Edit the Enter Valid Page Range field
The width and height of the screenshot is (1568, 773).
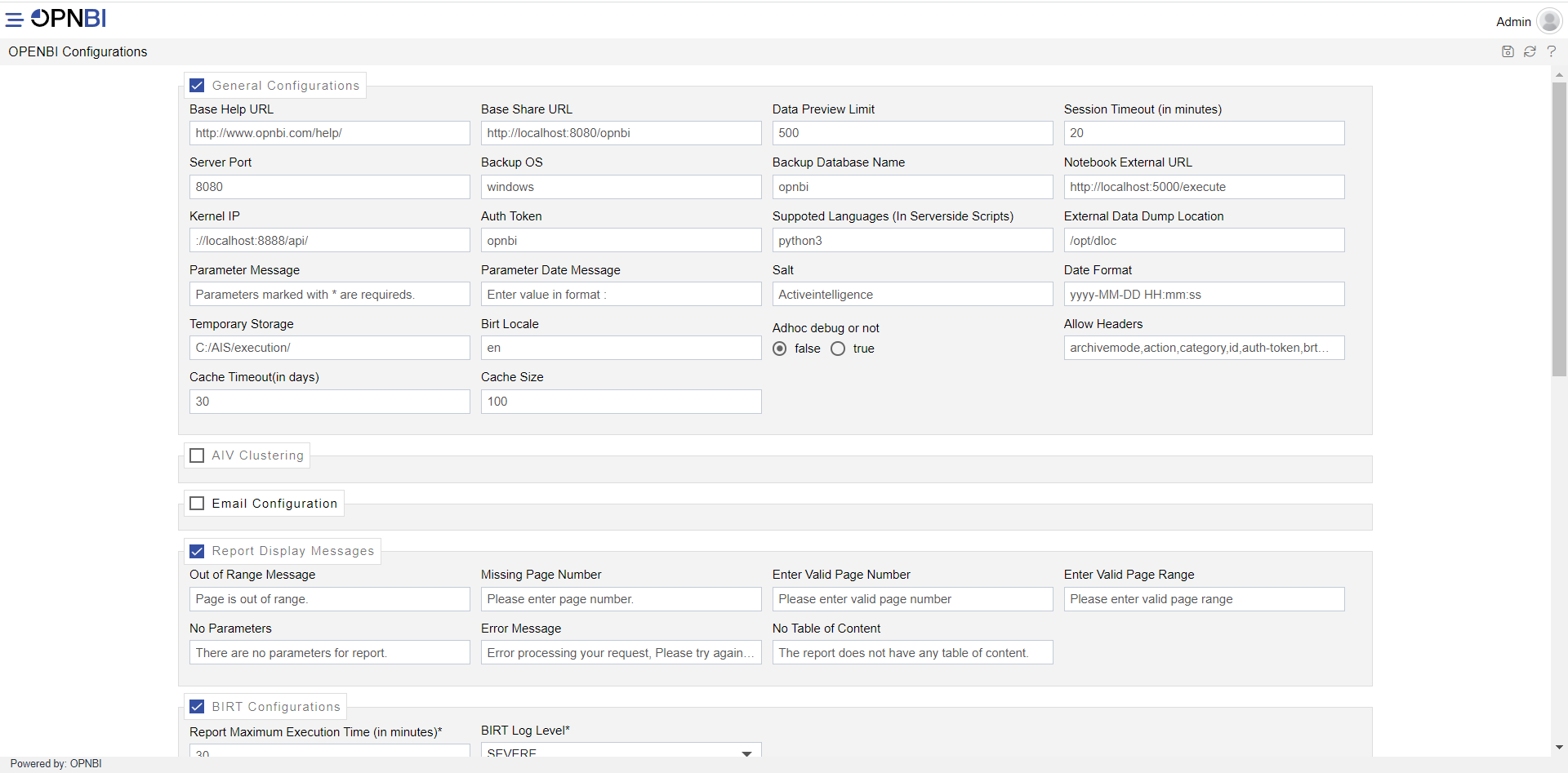click(1205, 599)
